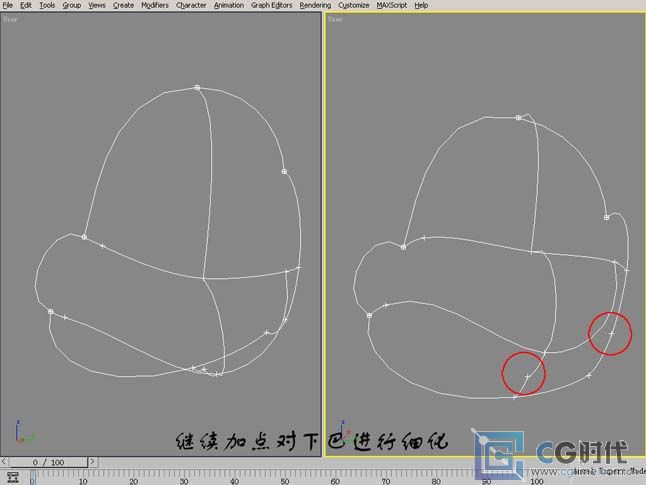This screenshot has height=485, width=646.
Task: Open the Group menu
Action: pyautogui.click(x=72, y=5)
